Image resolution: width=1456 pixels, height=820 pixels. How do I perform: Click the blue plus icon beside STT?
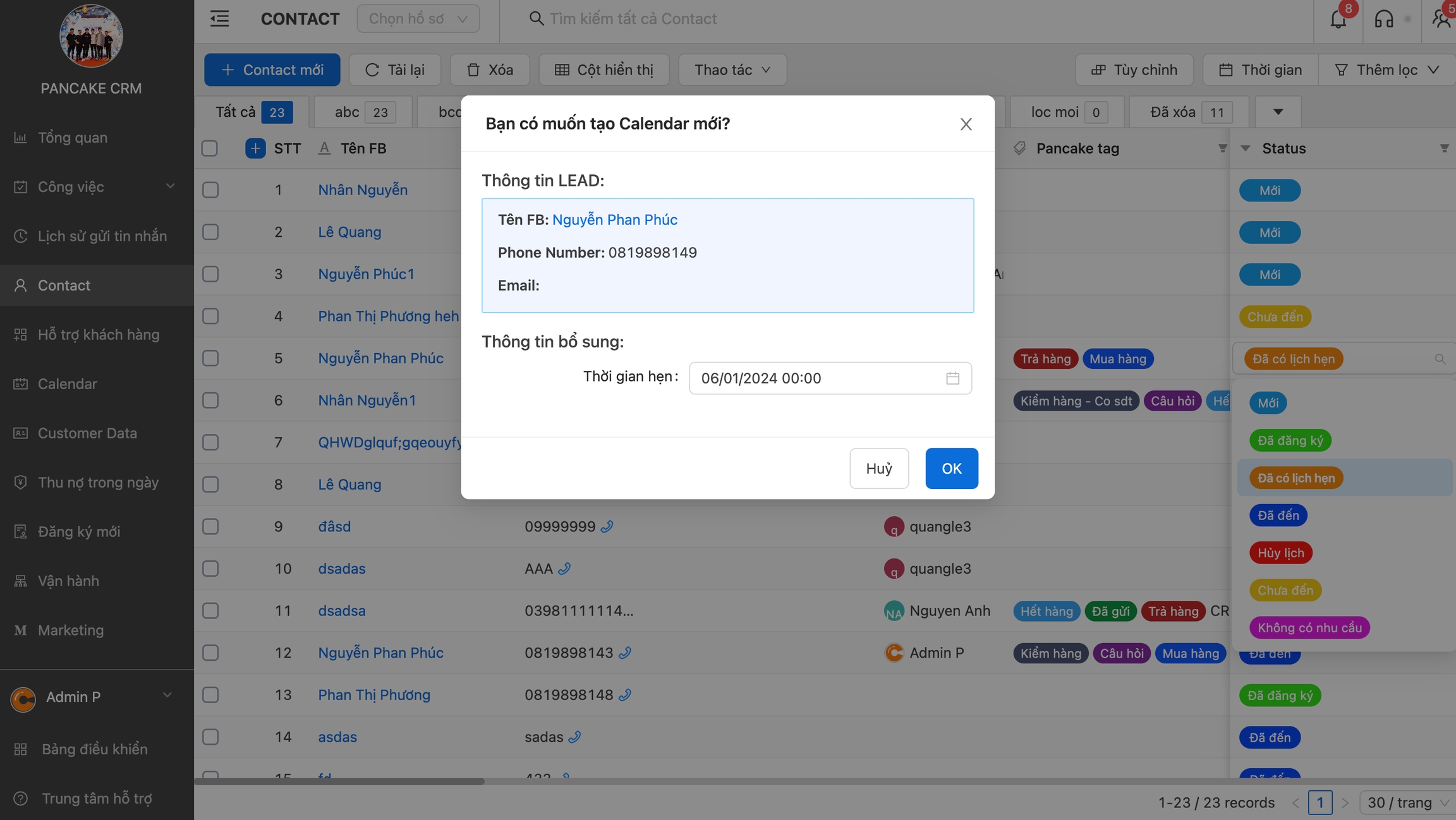[255, 148]
